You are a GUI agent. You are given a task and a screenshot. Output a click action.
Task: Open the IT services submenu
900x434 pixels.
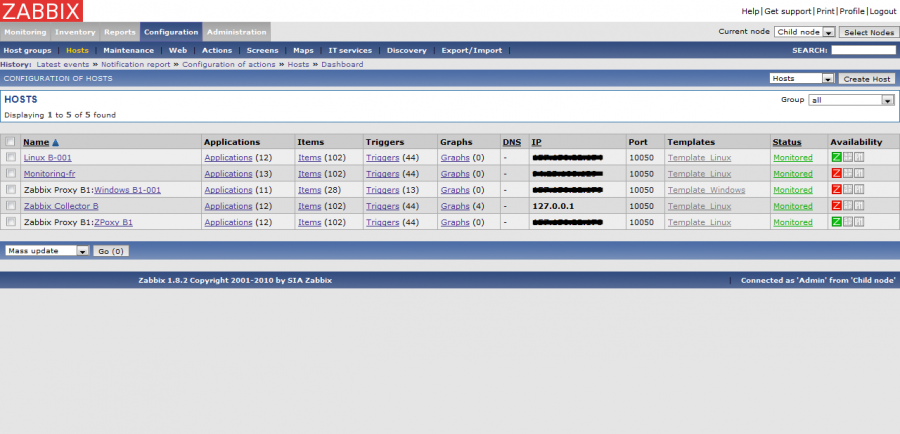click(x=350, y=51)
